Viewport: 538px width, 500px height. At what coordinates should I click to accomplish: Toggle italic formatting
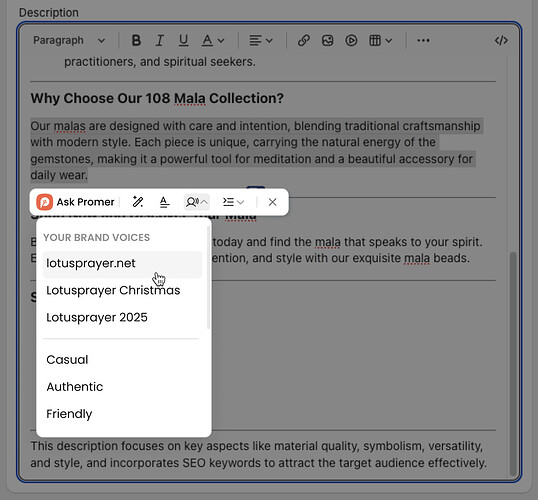[160, 40]
